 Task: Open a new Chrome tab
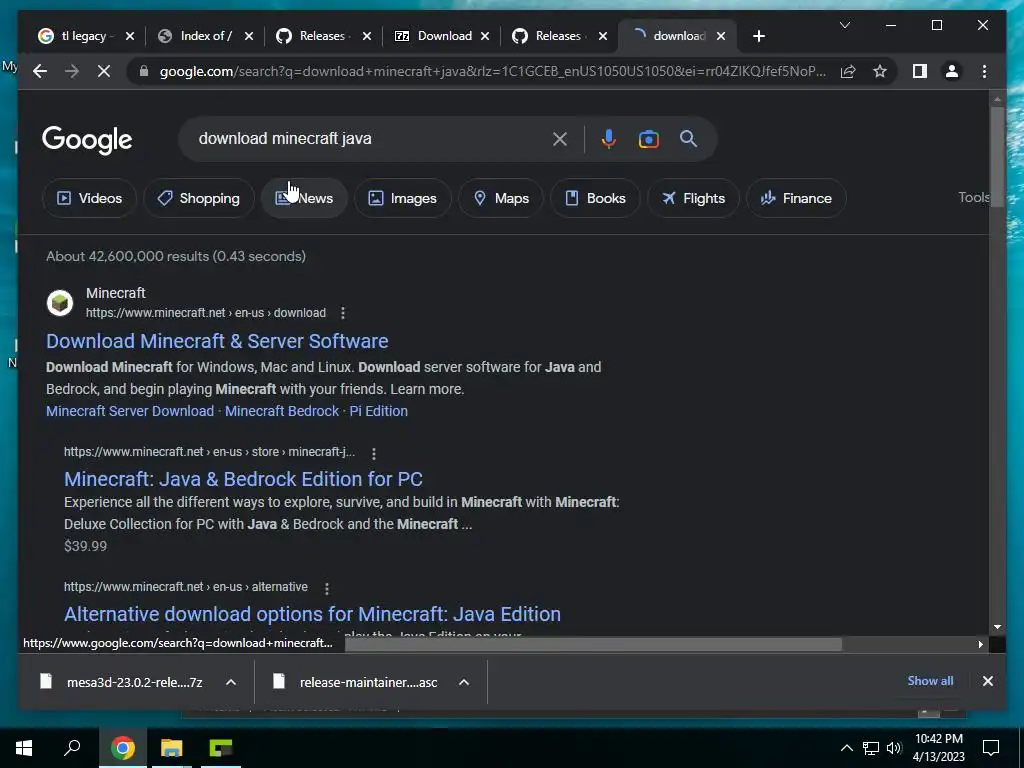pyautogui.click(x=758, y=36)
